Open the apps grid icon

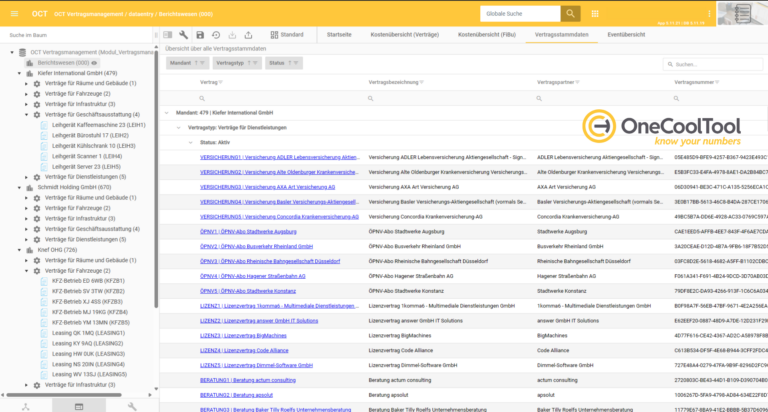(595, 14)
